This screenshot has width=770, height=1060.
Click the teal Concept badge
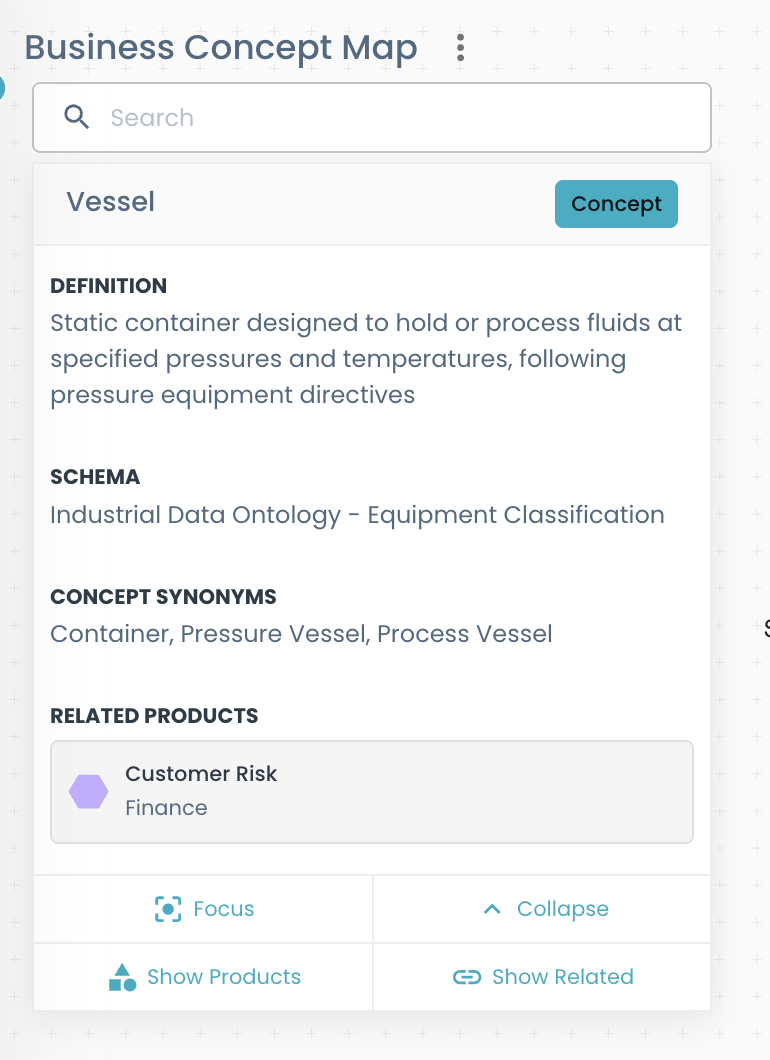[616, 204]
